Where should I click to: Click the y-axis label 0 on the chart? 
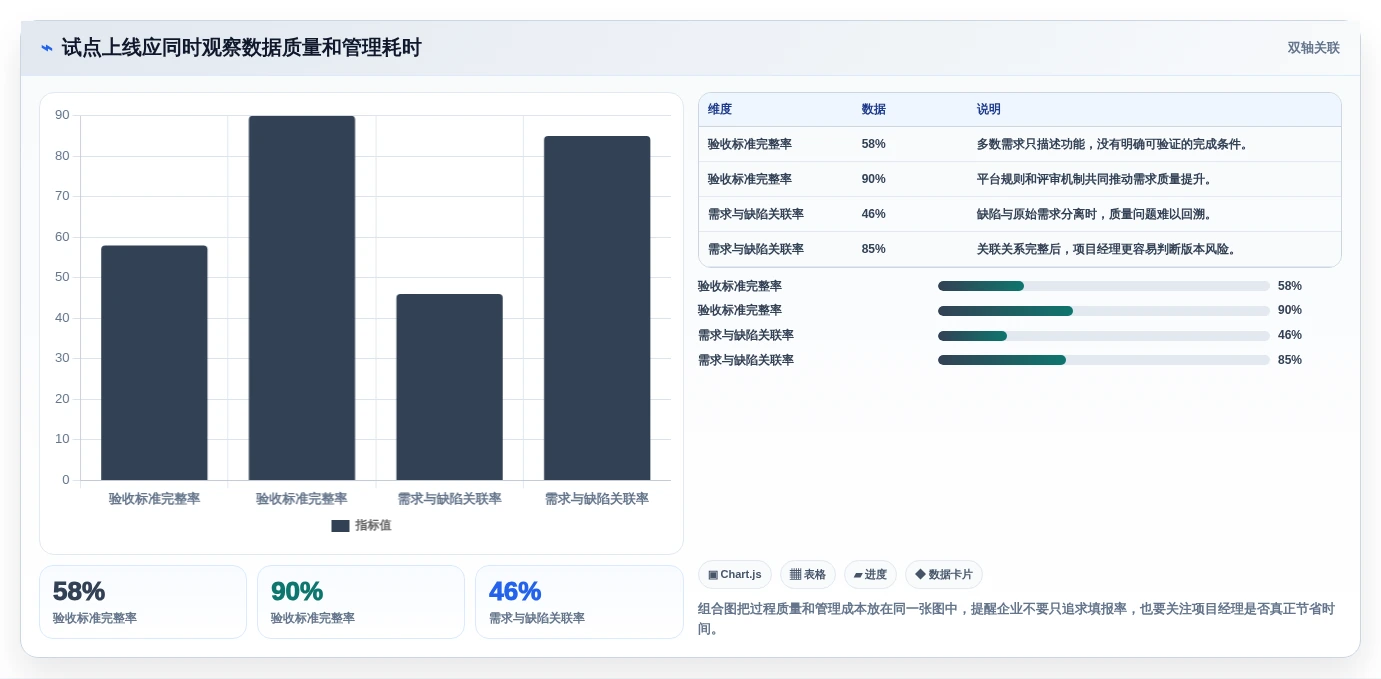[x=66, y=480]
